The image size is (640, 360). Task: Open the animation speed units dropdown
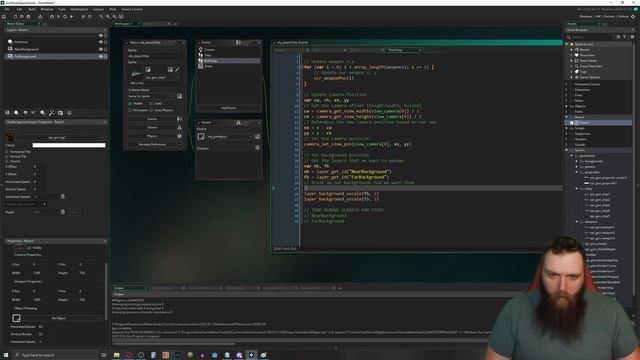point(26,204)
